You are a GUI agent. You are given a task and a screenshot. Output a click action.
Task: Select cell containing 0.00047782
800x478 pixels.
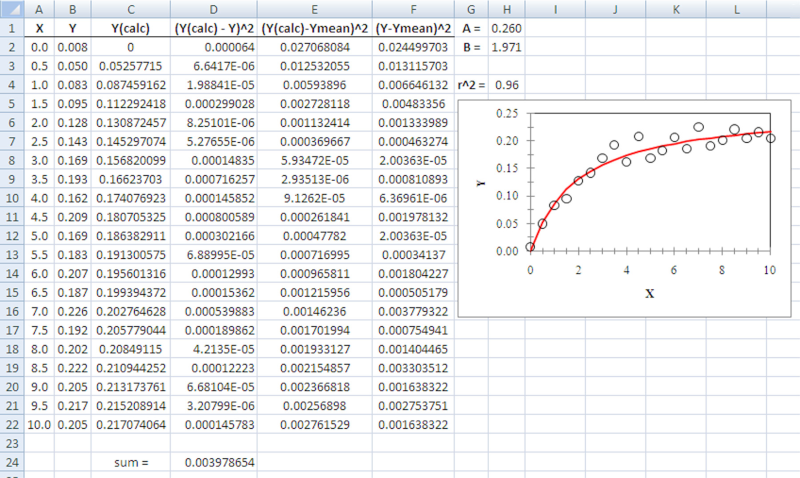315,236
